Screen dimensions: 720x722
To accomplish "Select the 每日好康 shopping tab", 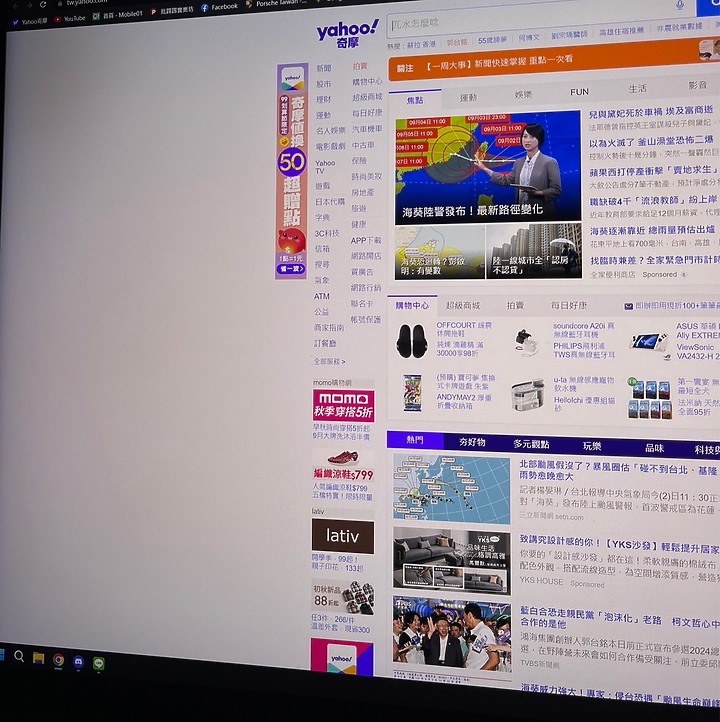I will (569, 305).
